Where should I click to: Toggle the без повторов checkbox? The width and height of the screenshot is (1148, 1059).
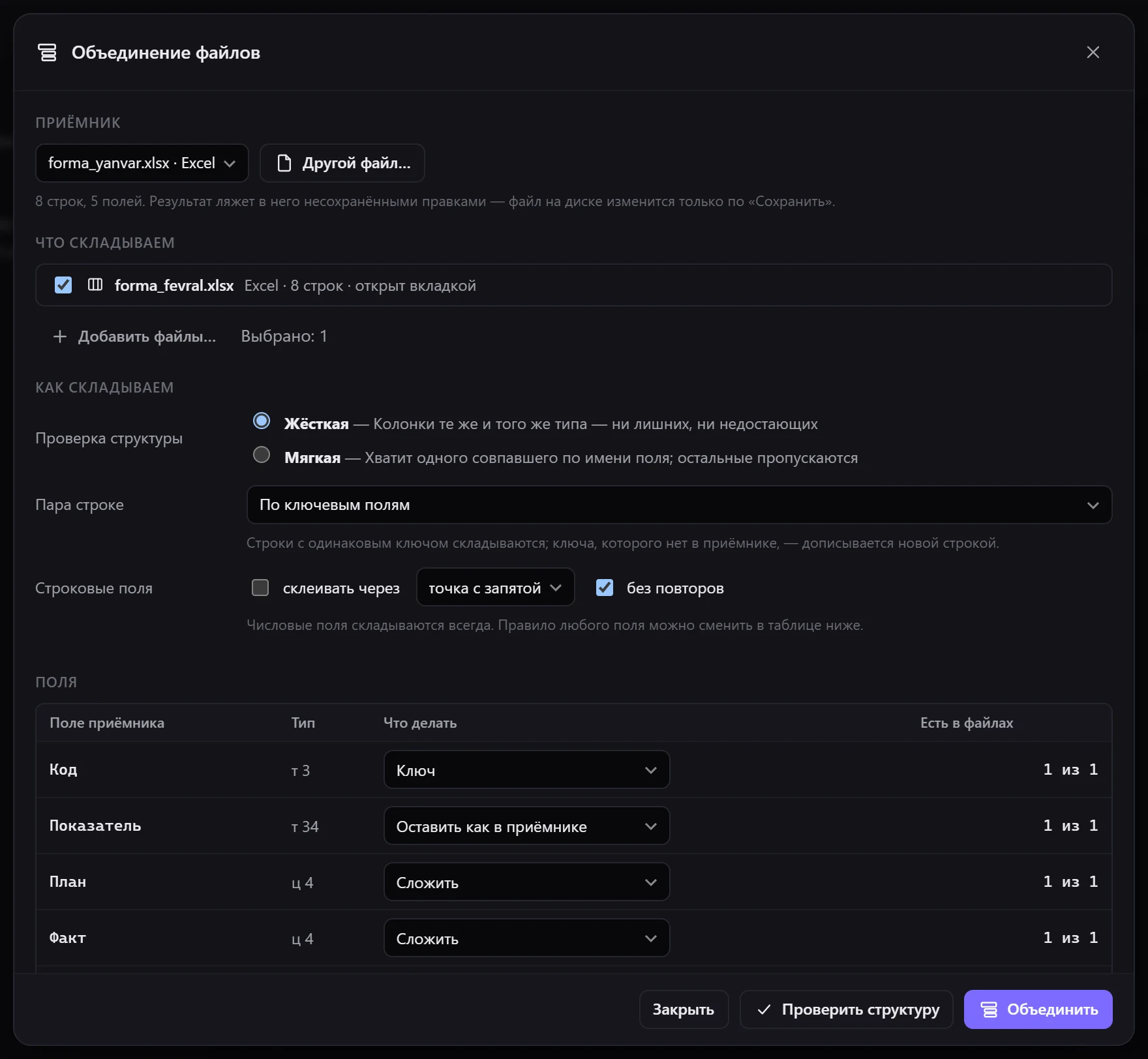click(x=605, y=588)
